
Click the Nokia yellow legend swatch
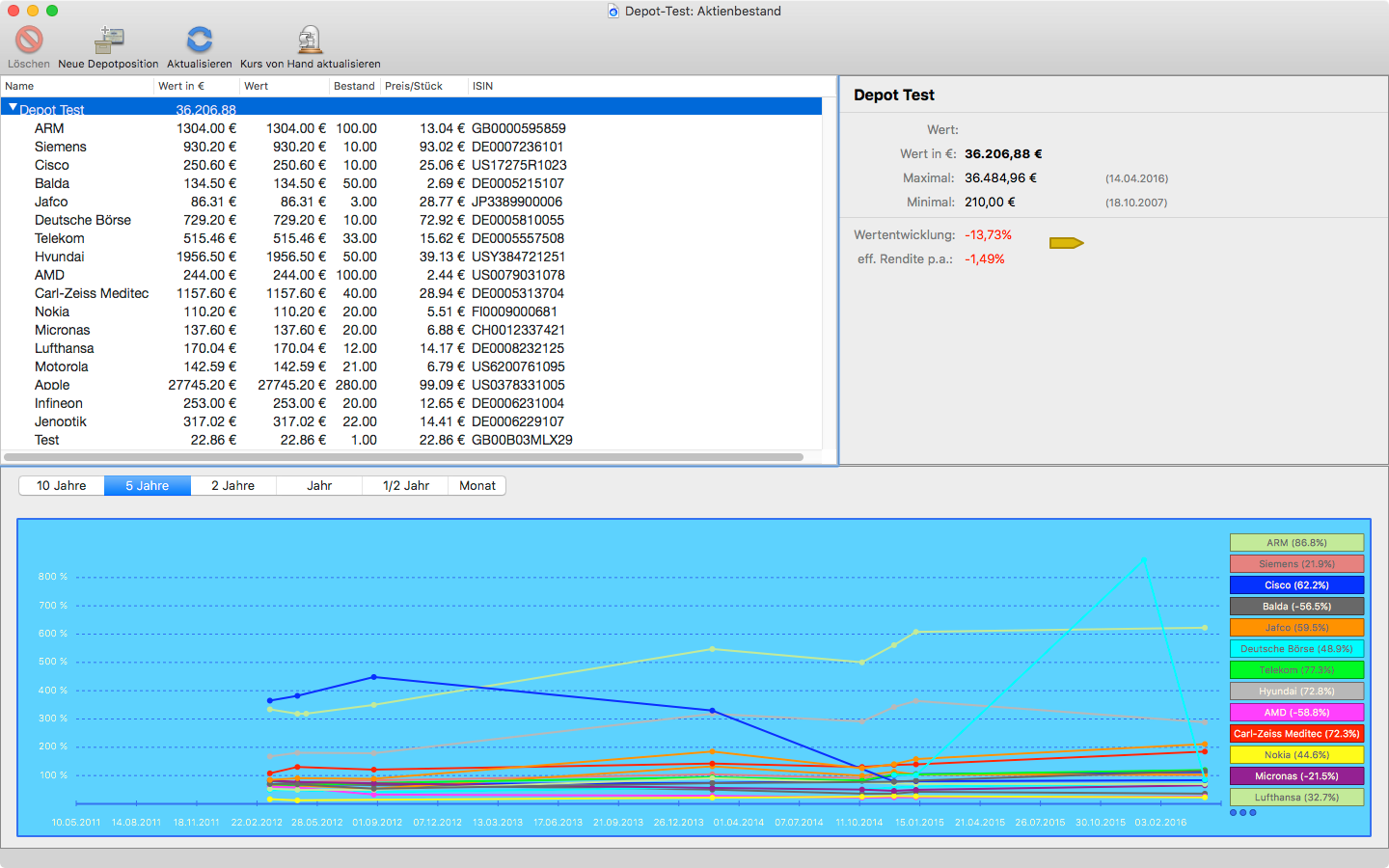pyautogui.click(x=1296, y=755)
